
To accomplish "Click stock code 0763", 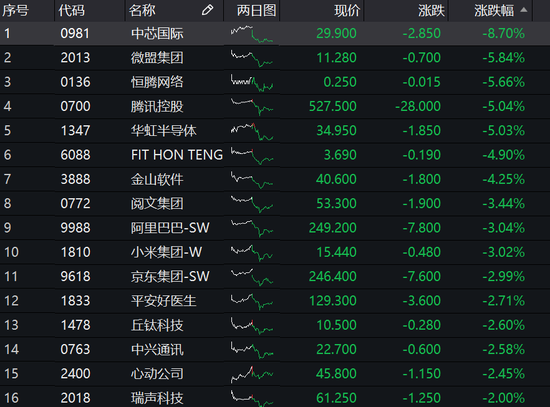I will point(75,349).
